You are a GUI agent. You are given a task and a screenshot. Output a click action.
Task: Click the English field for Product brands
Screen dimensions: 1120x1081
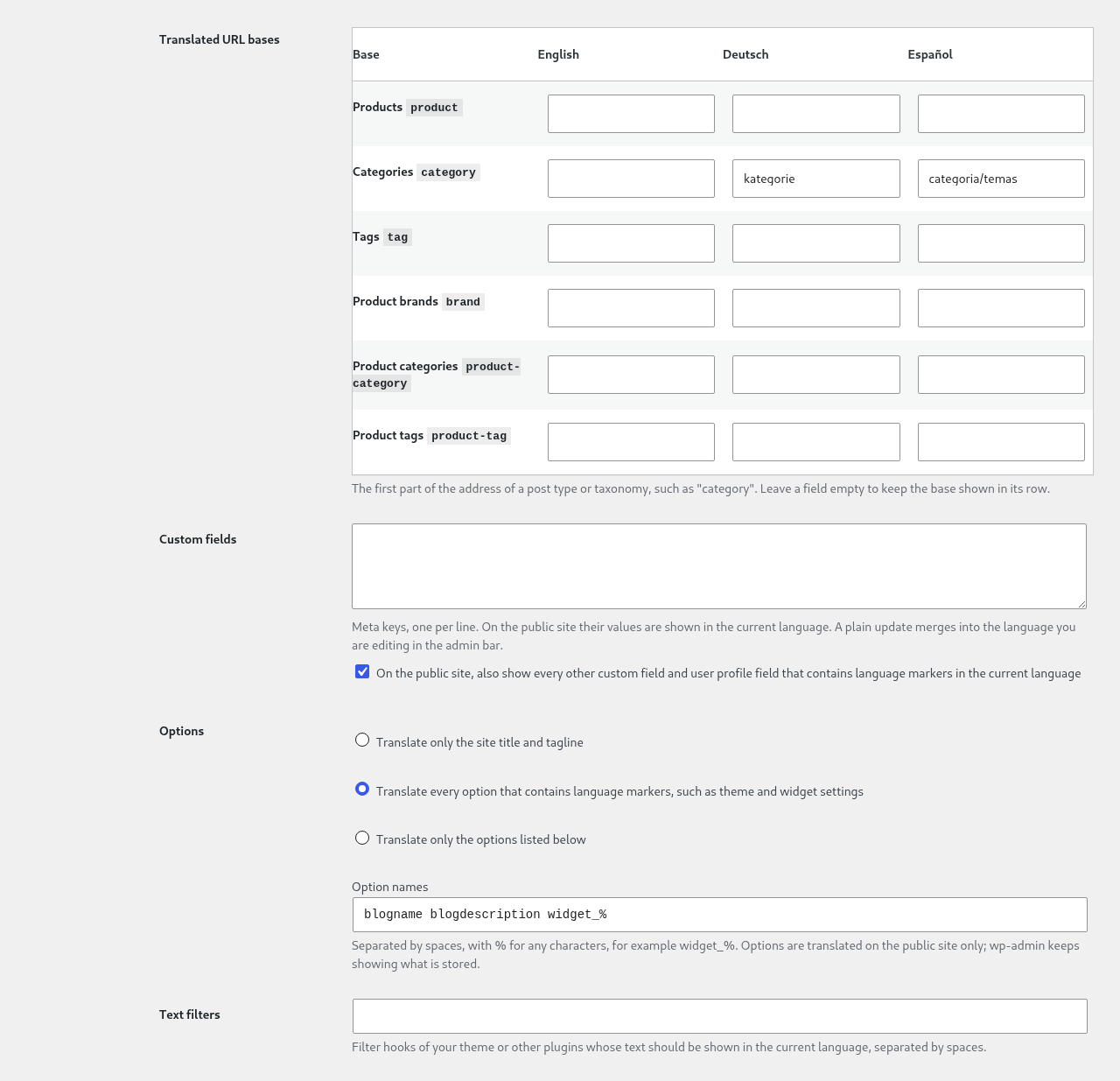pyautogui.click(x=631, y=308)
